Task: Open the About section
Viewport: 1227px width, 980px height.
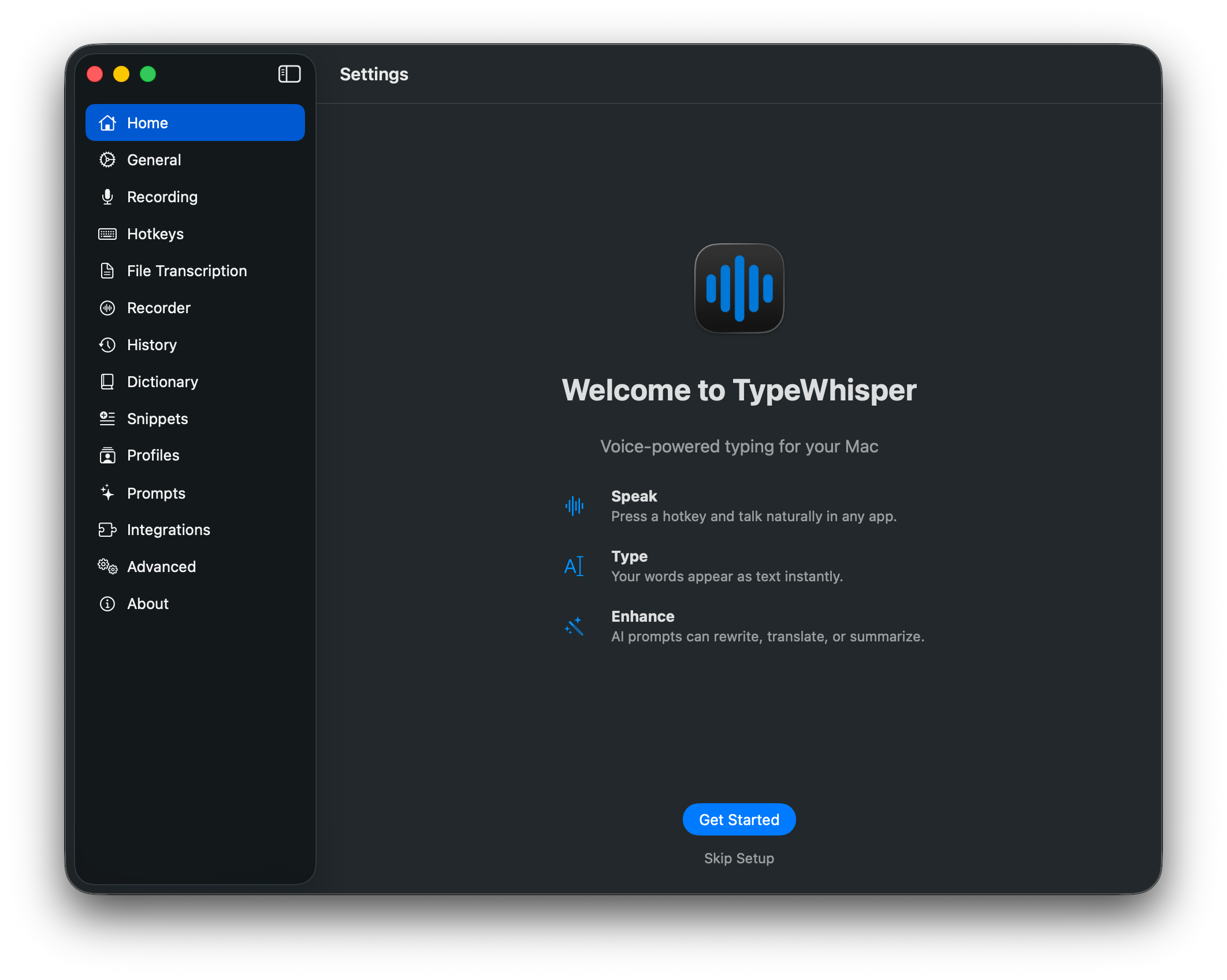Action: tap(107, 603)
